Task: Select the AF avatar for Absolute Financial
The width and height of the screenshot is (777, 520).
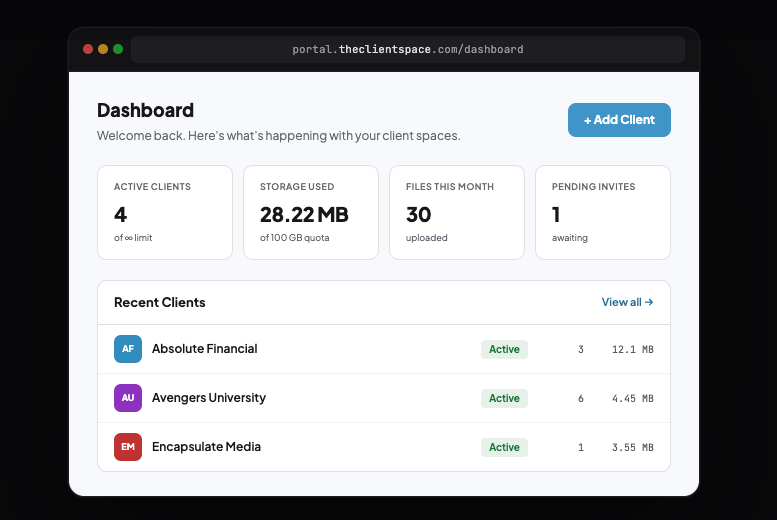Action: point(128,349)
